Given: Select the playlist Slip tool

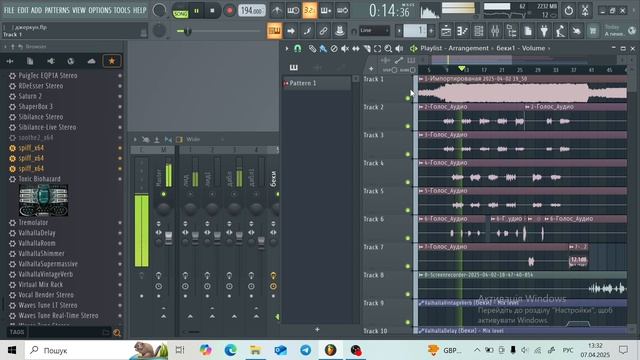Looking at the screenshot, I should point(356,49).
